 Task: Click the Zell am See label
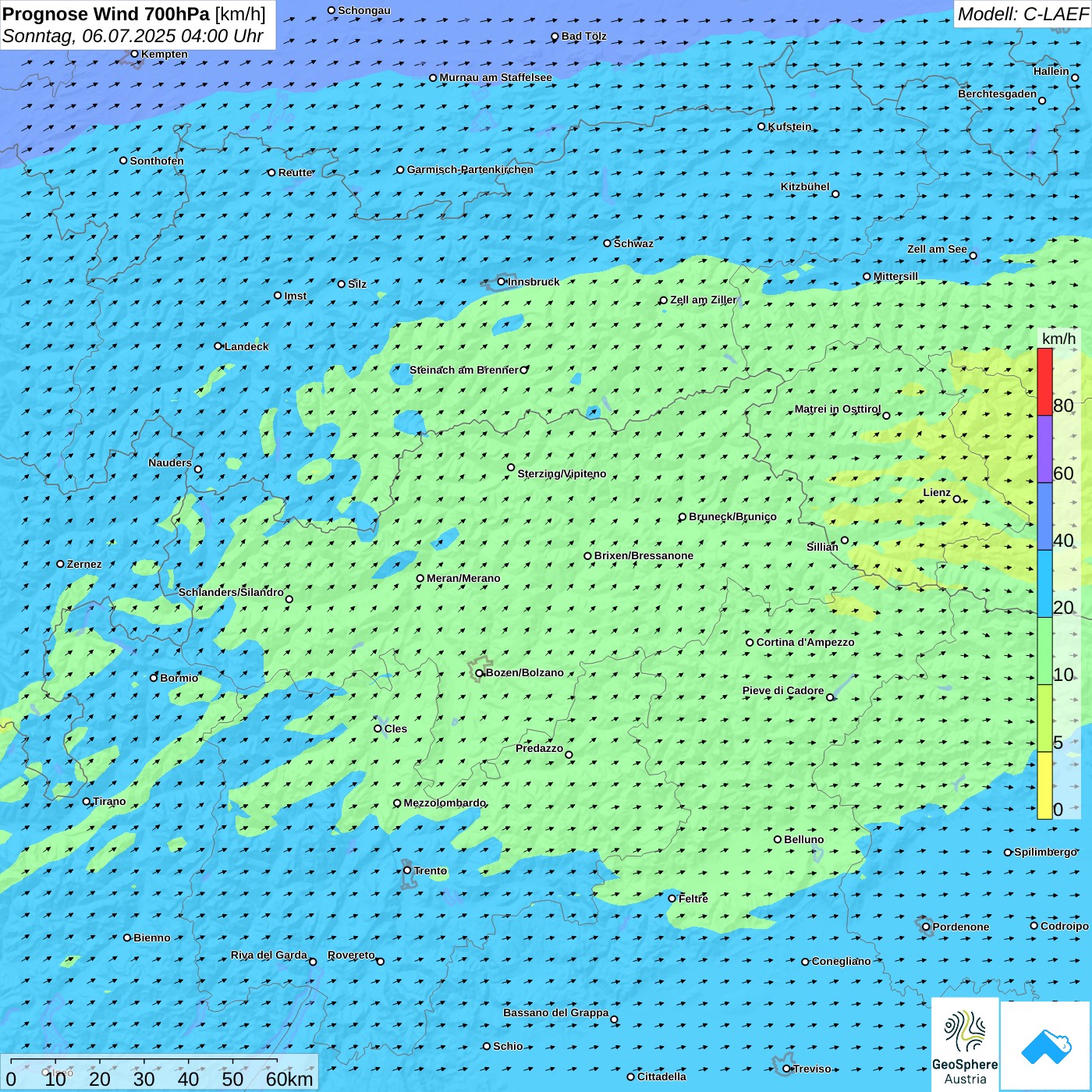coord(937,250)
